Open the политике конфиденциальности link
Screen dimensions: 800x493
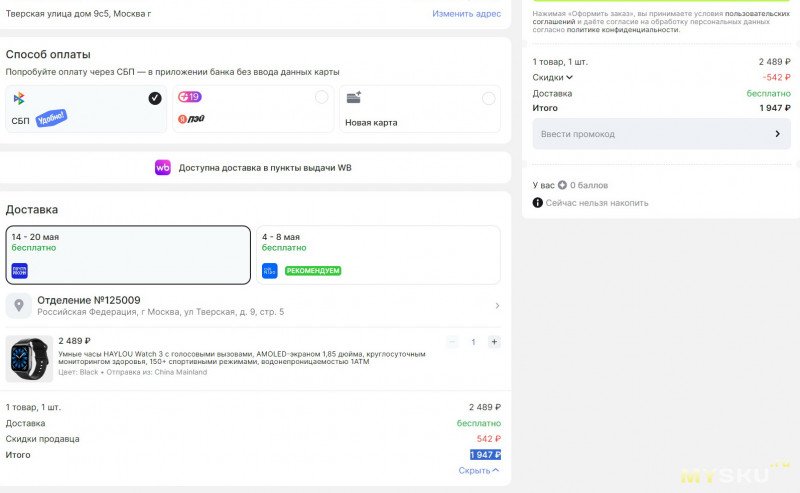(623, 30)
